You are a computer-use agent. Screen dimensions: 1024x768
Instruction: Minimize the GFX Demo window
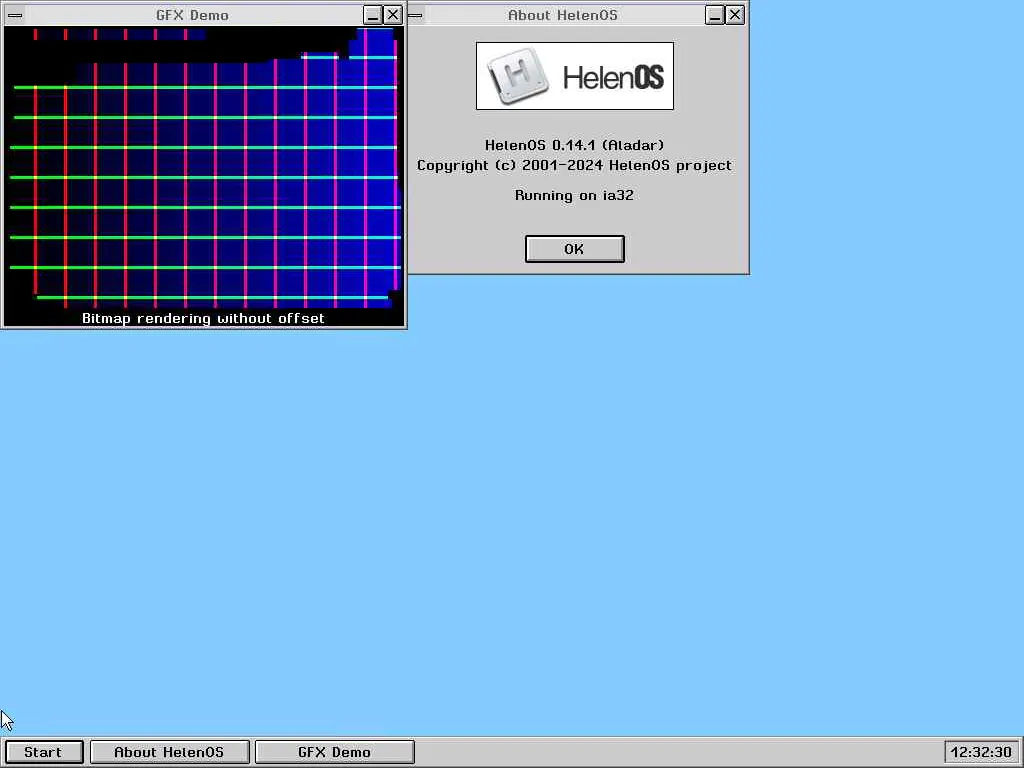pos(372,15)
